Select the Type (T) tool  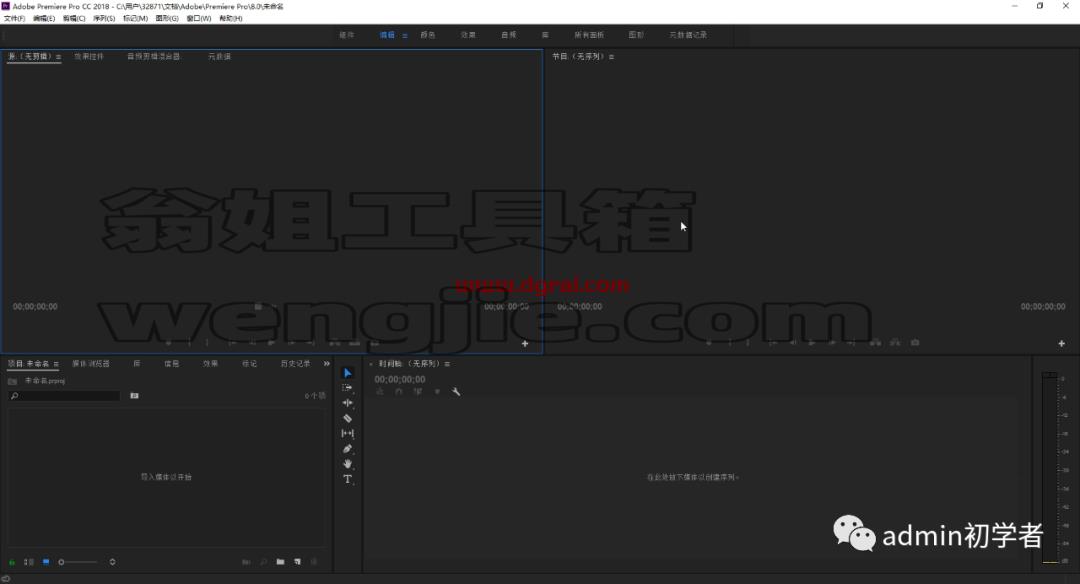point(348,479)
